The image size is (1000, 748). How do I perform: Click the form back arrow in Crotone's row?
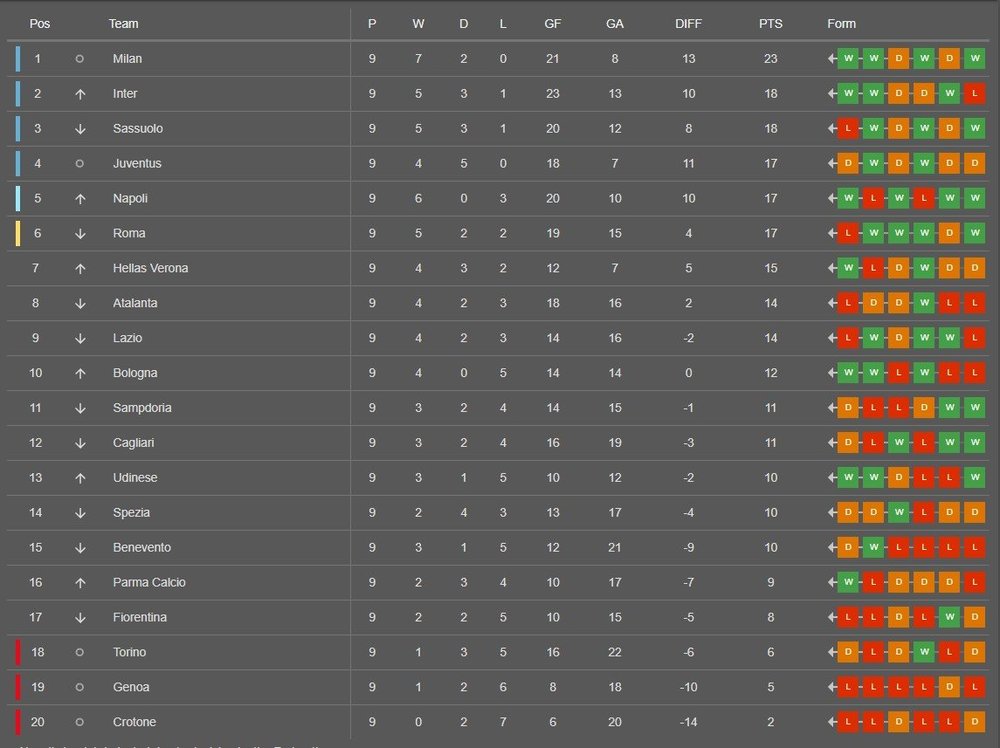click(x=832, y=722)
